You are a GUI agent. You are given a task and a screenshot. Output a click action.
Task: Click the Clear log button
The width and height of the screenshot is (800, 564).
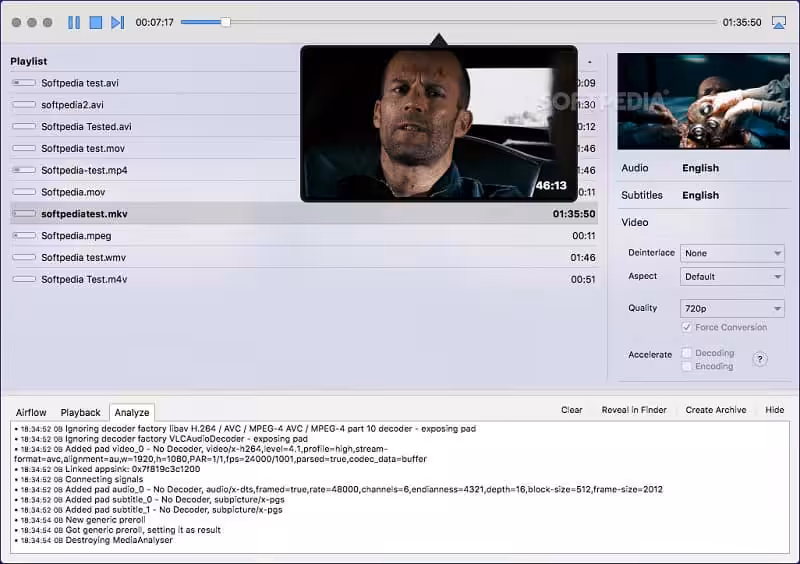[571, 410]
